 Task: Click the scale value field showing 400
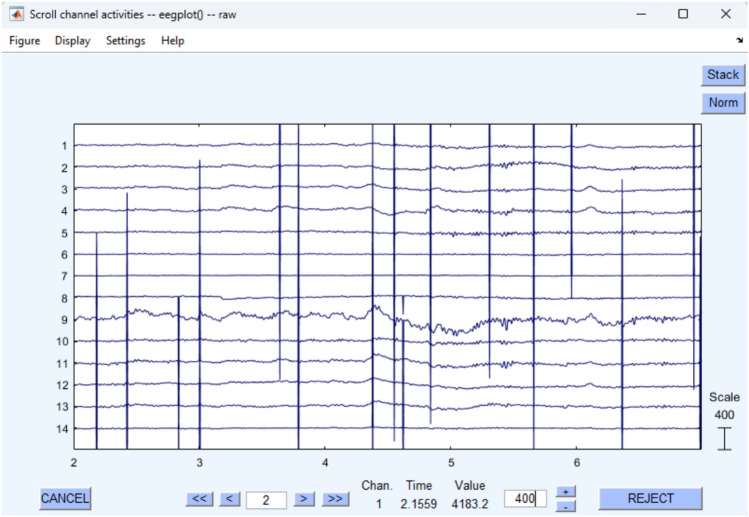[525, 499]
